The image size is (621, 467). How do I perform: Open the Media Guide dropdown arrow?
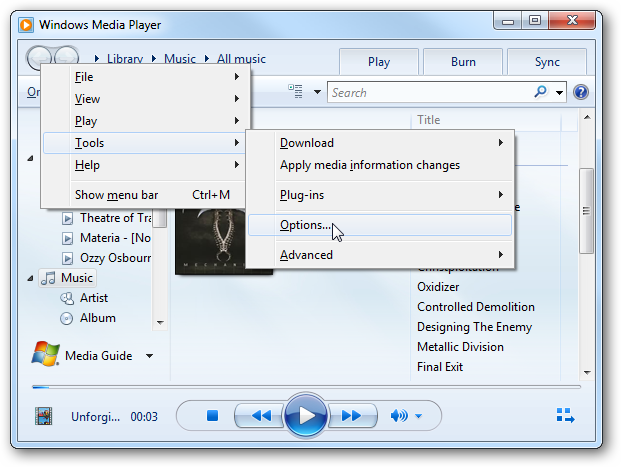point(149,356)
